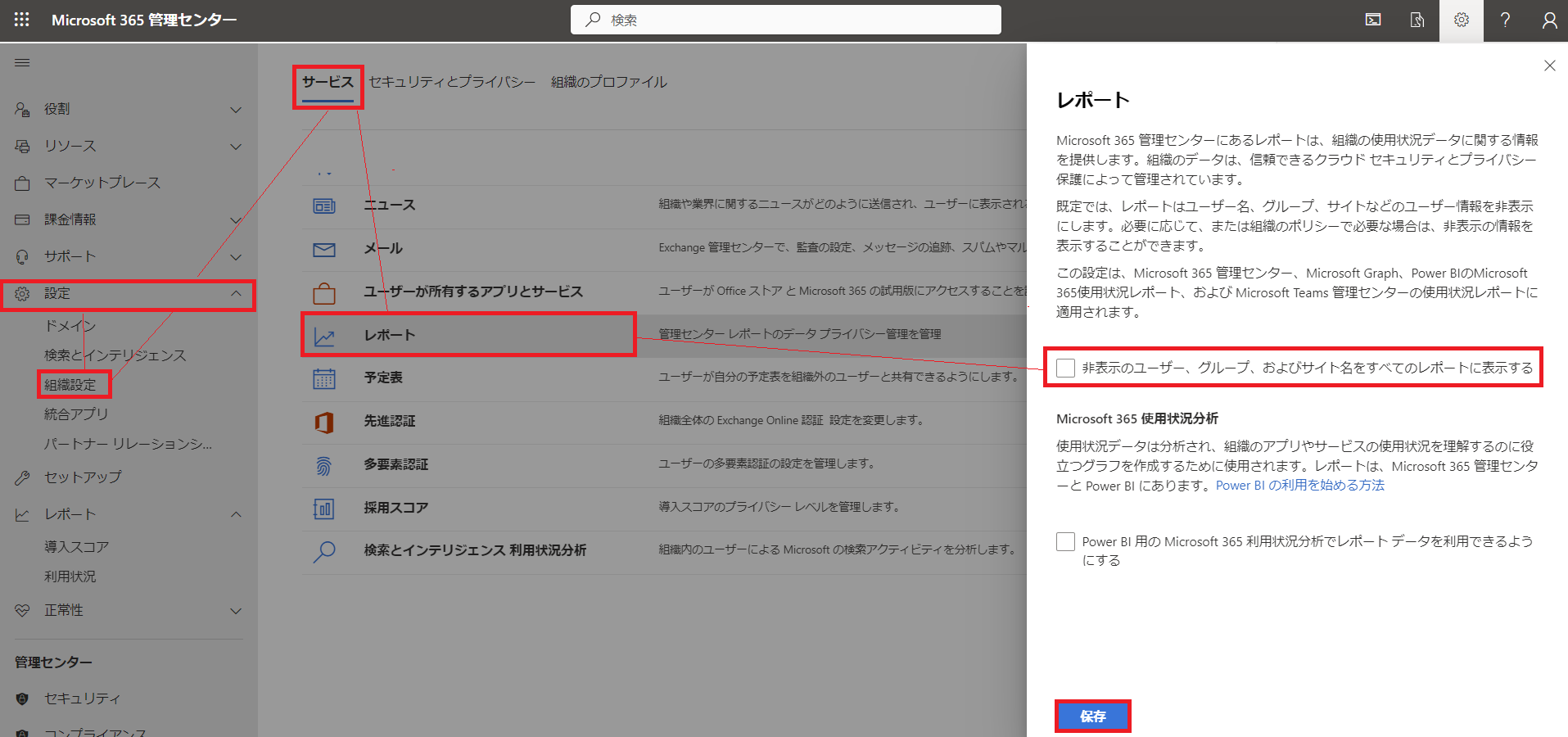Viewport: 1568px width, 737px height.
Task: Open マーケットプレース in sidebar
Action: tap(102, 183)
